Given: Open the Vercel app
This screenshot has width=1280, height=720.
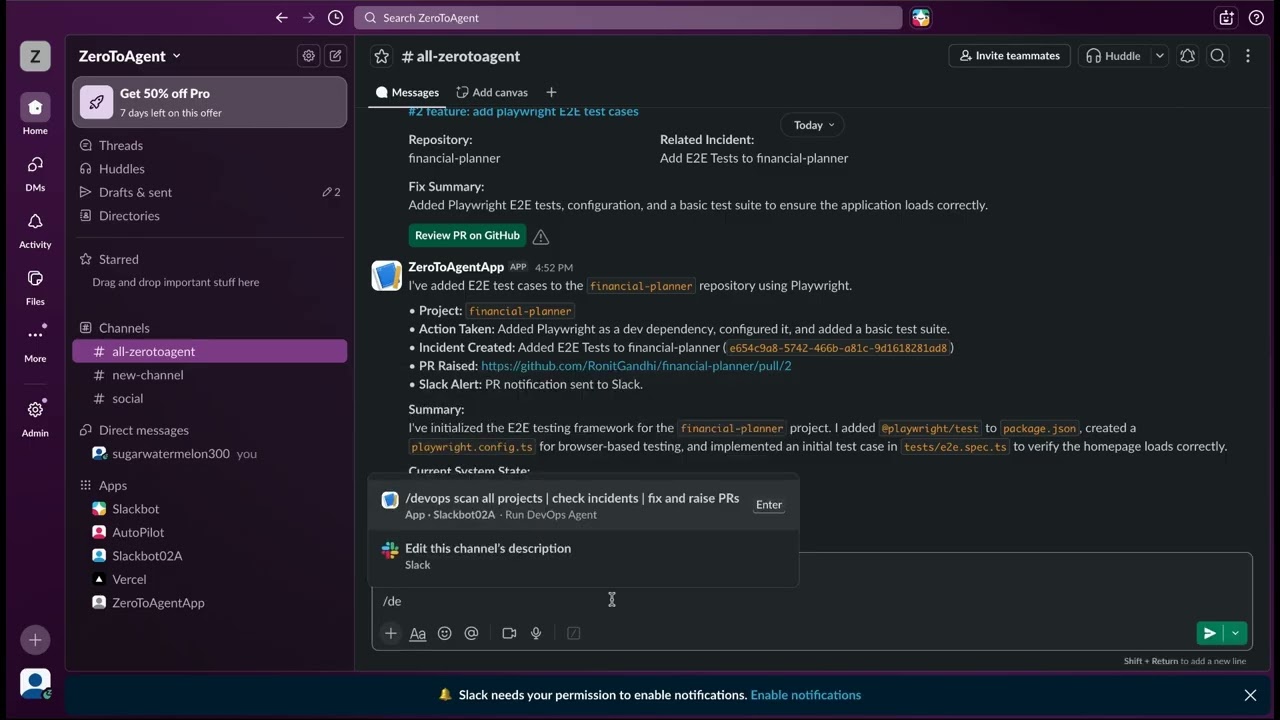Looking at the screenshot, I should [210, 579].
